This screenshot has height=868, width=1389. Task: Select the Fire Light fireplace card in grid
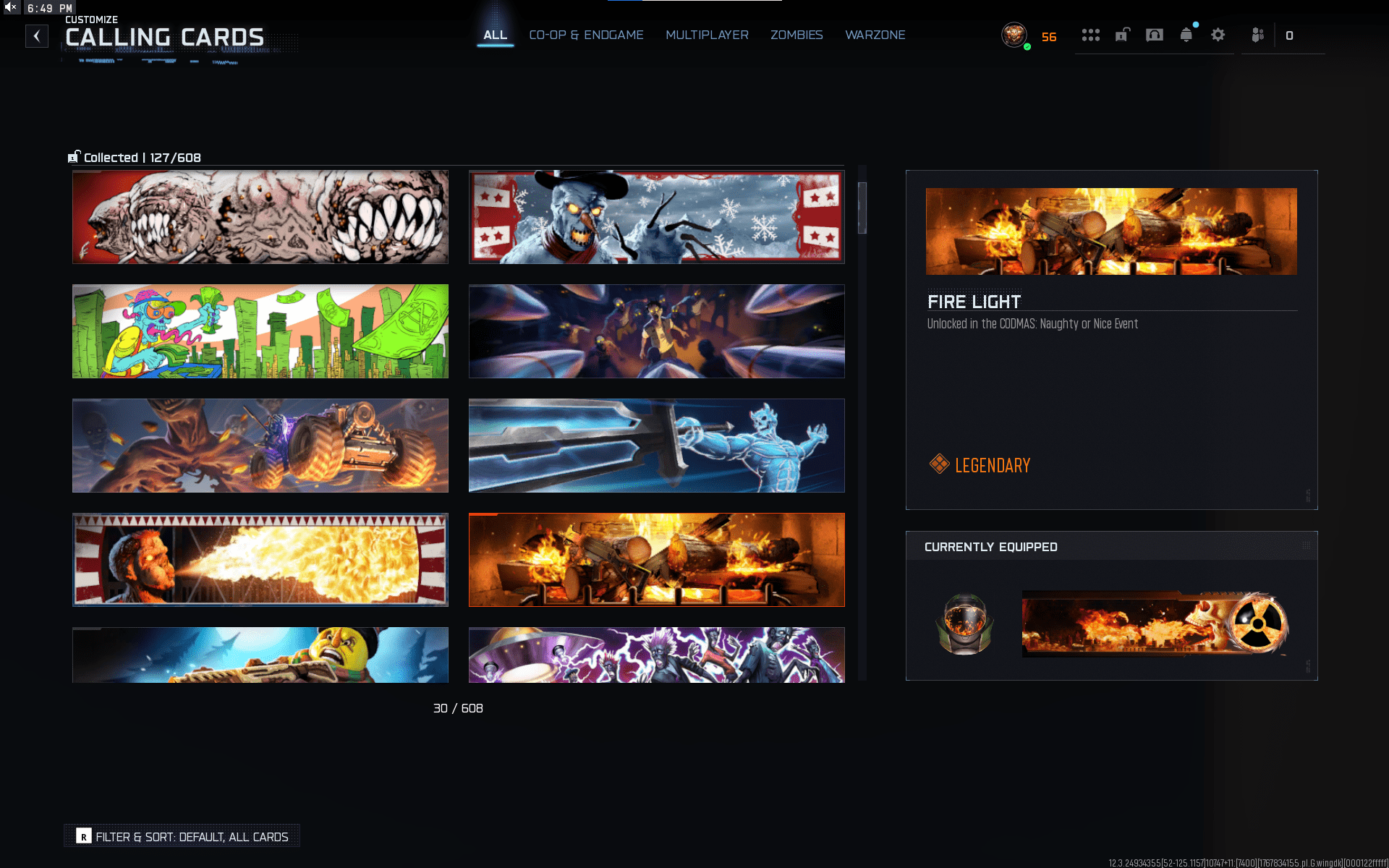tap(656, 560)
